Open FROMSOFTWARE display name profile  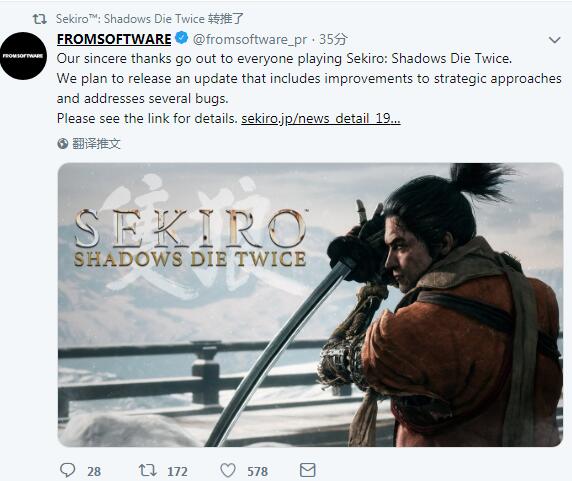click(x=114, y=39)
